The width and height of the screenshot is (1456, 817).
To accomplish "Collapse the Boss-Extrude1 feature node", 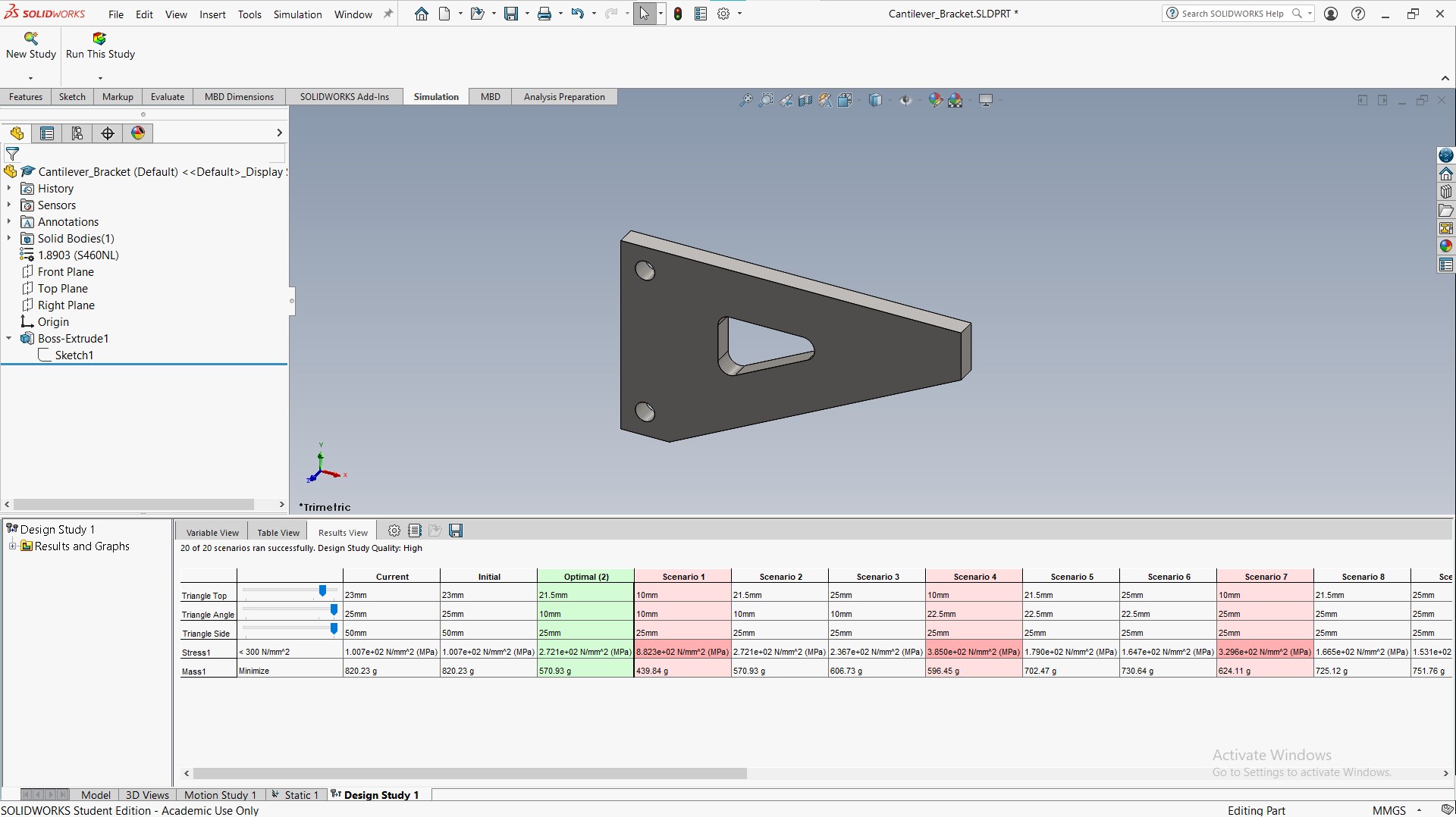I will pos(9,339).
